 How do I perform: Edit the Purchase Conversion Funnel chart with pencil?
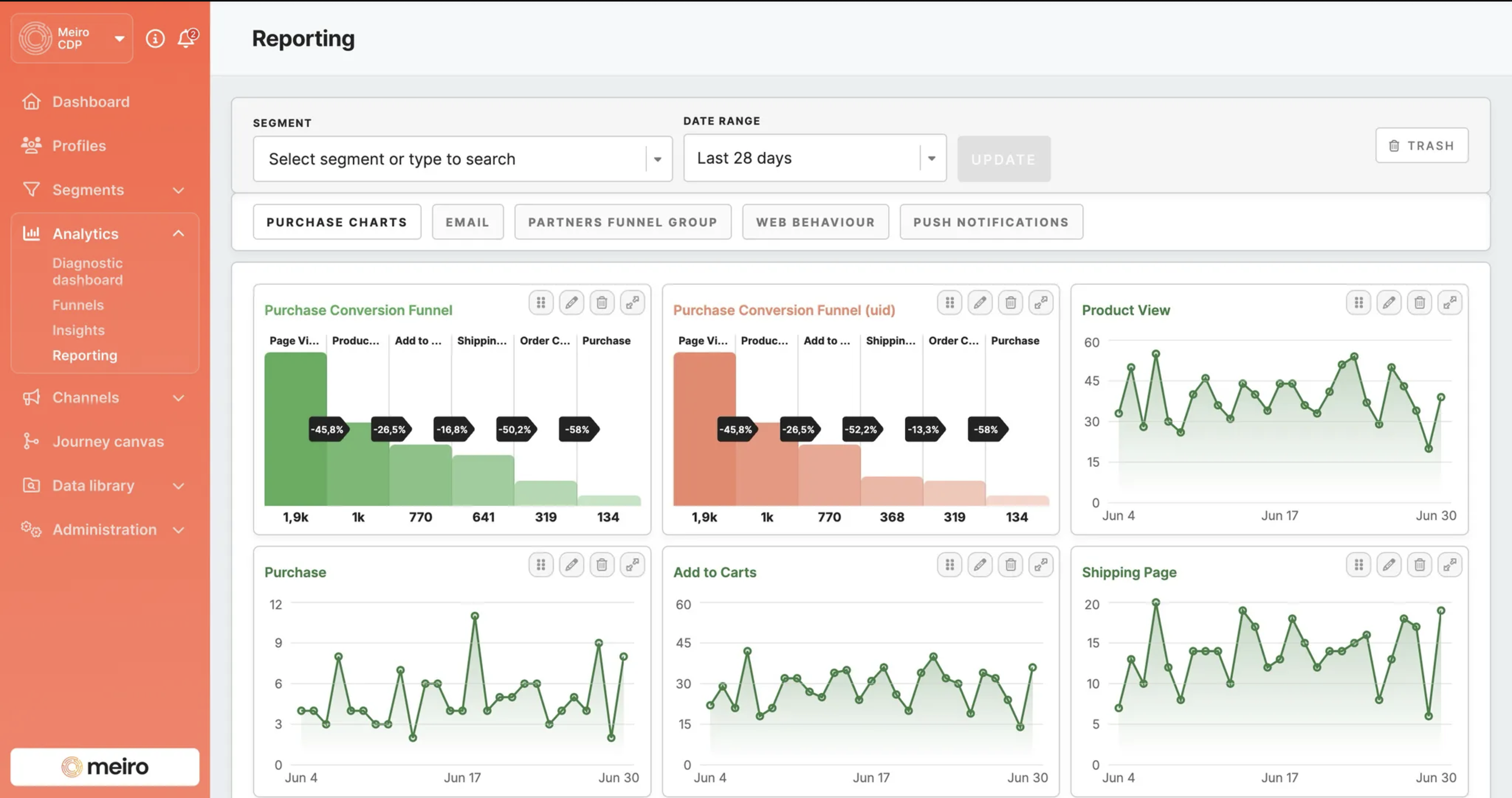pyautogui.click(x=571, y=302)
